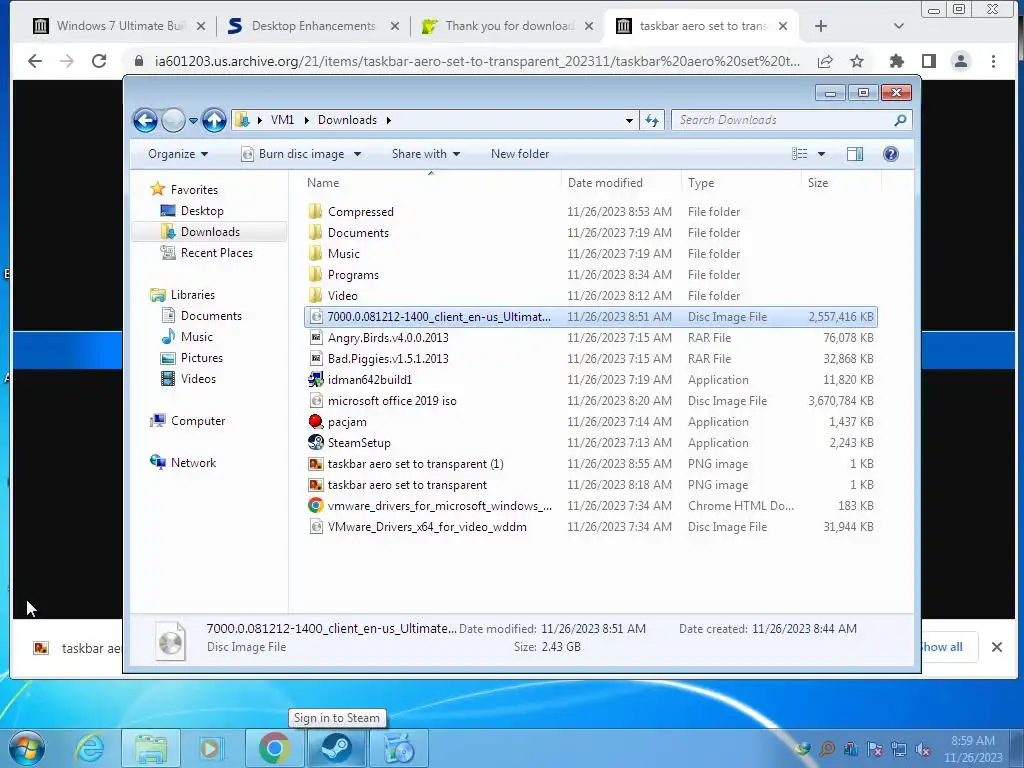Select the Compressed folder

pos(360,212)
